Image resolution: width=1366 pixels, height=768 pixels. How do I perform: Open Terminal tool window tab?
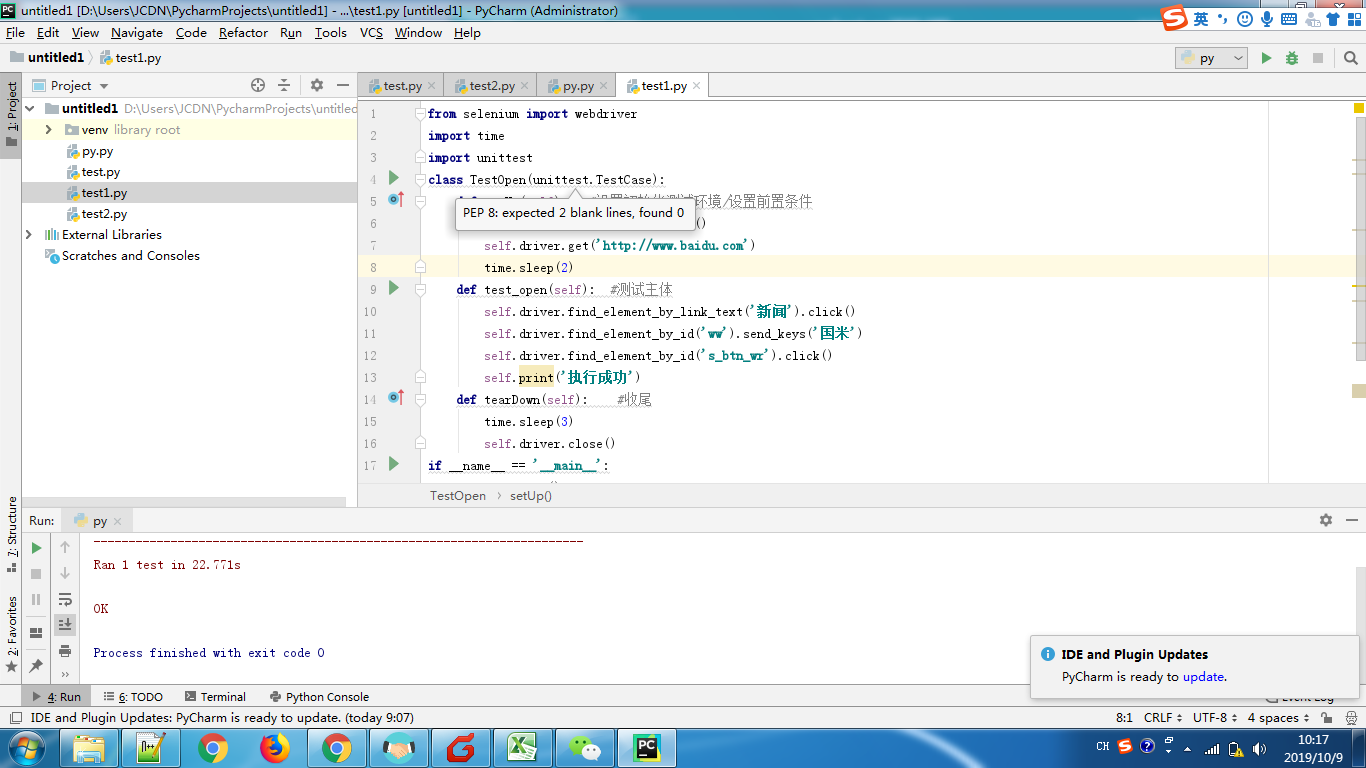pyautogui.click(x=215, y=697)
